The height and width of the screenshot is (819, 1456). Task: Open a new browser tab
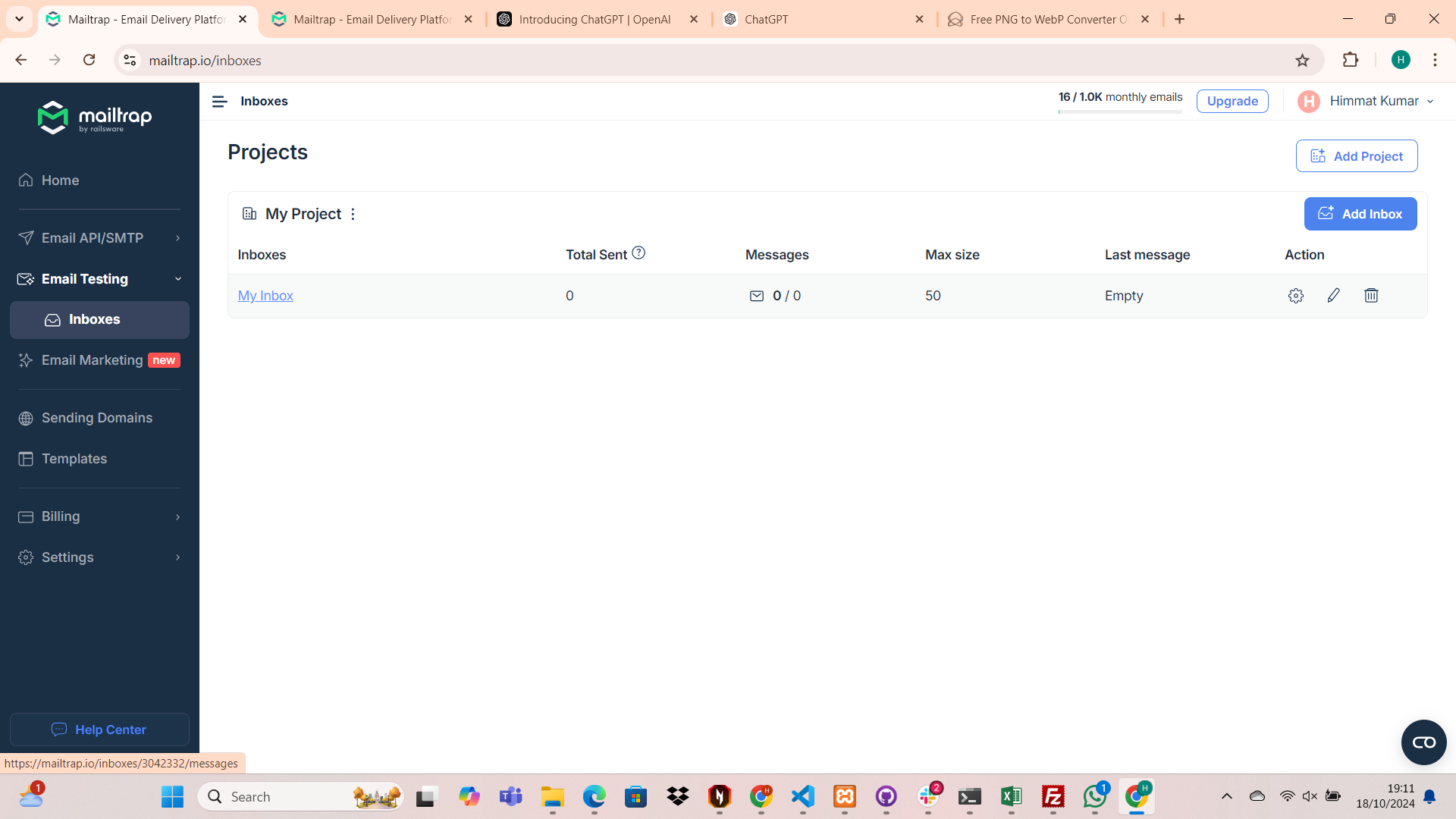tap(1179, 19)
